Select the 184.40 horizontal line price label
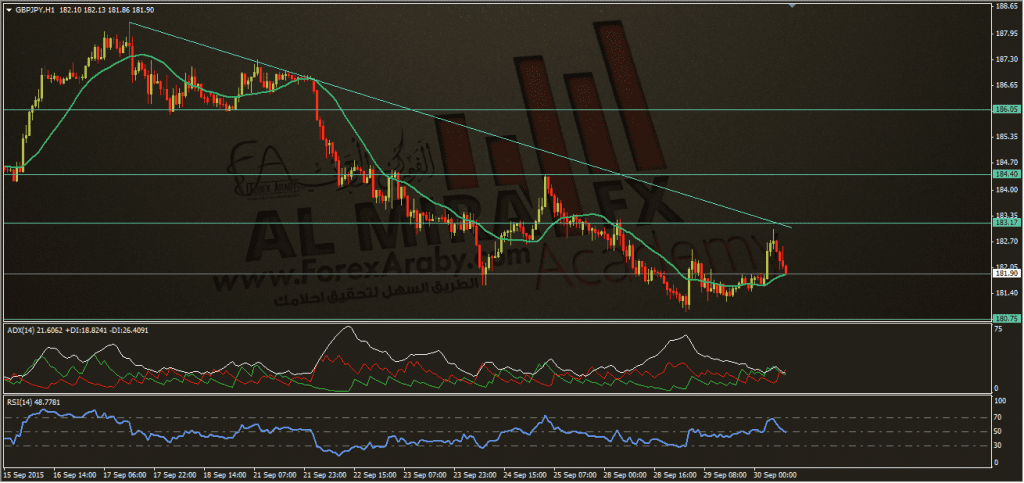Image resolution: width=1024 pixels, height=483 pixels. click(1006, 174)
